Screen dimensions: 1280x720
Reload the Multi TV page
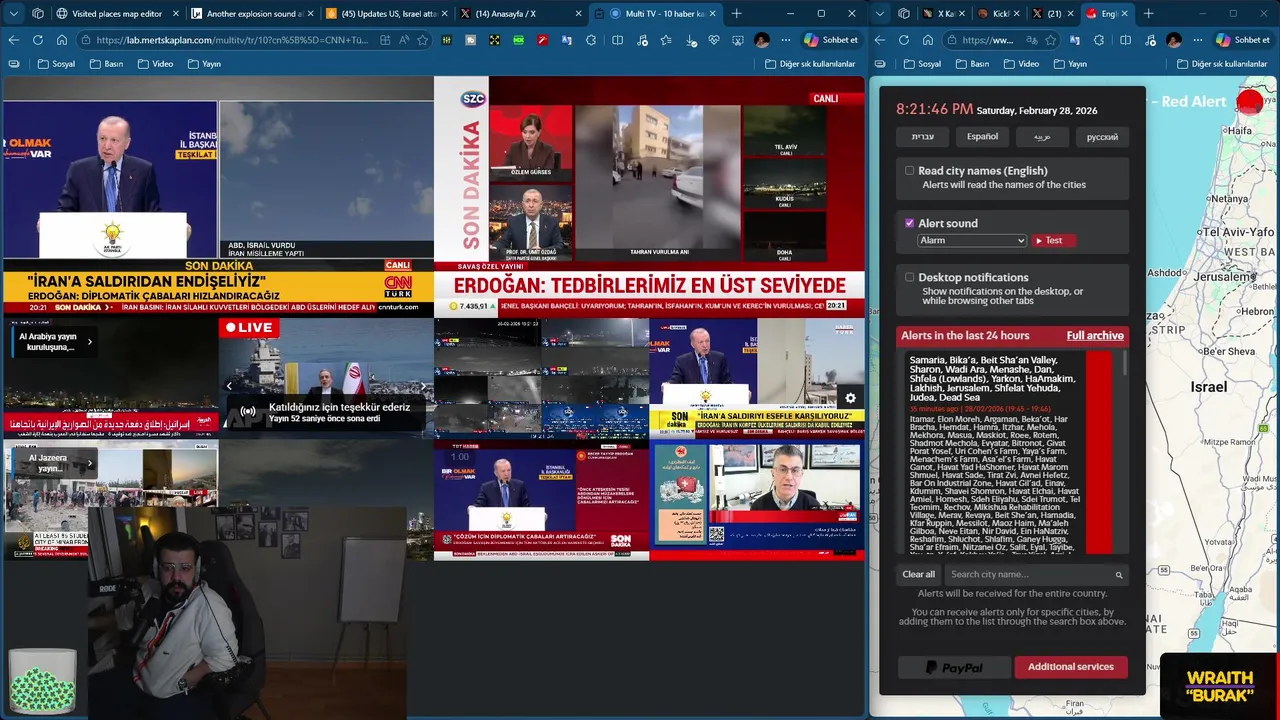point(38,40)
